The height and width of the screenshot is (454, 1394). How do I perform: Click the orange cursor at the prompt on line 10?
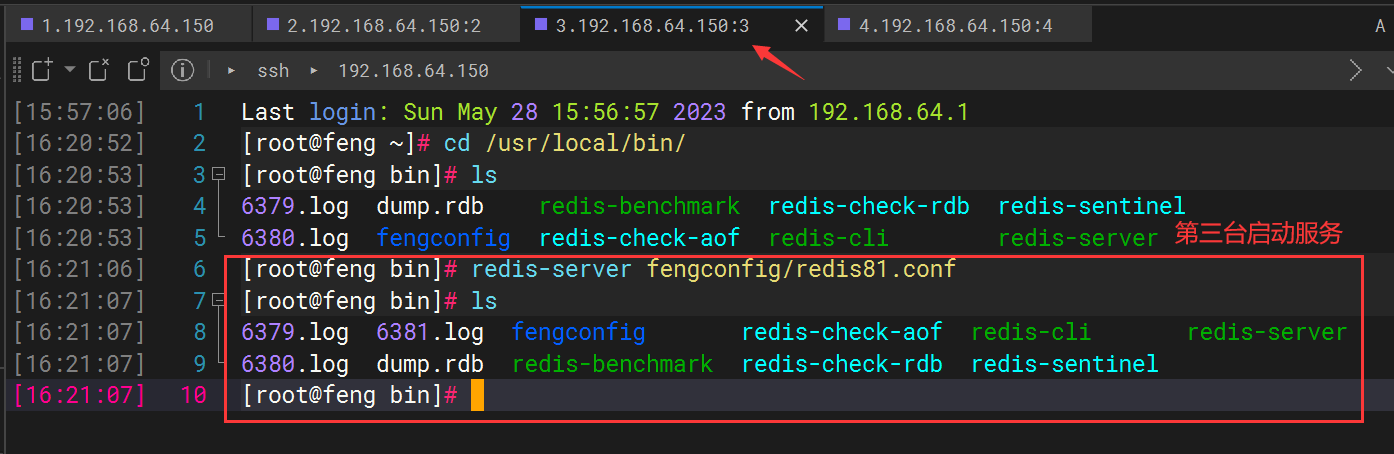[477, 395]
